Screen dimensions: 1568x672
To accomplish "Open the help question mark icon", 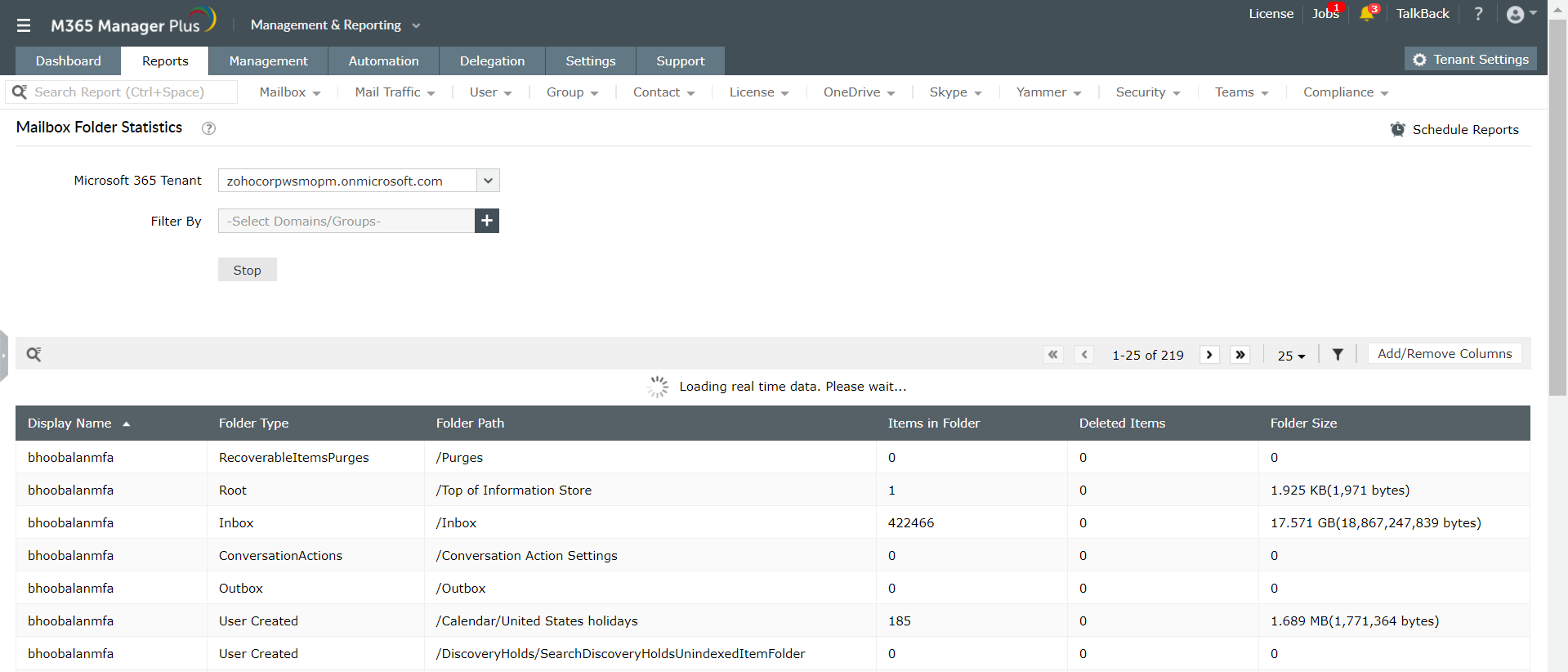I will pyautogui.click(x=1478, y=14).
